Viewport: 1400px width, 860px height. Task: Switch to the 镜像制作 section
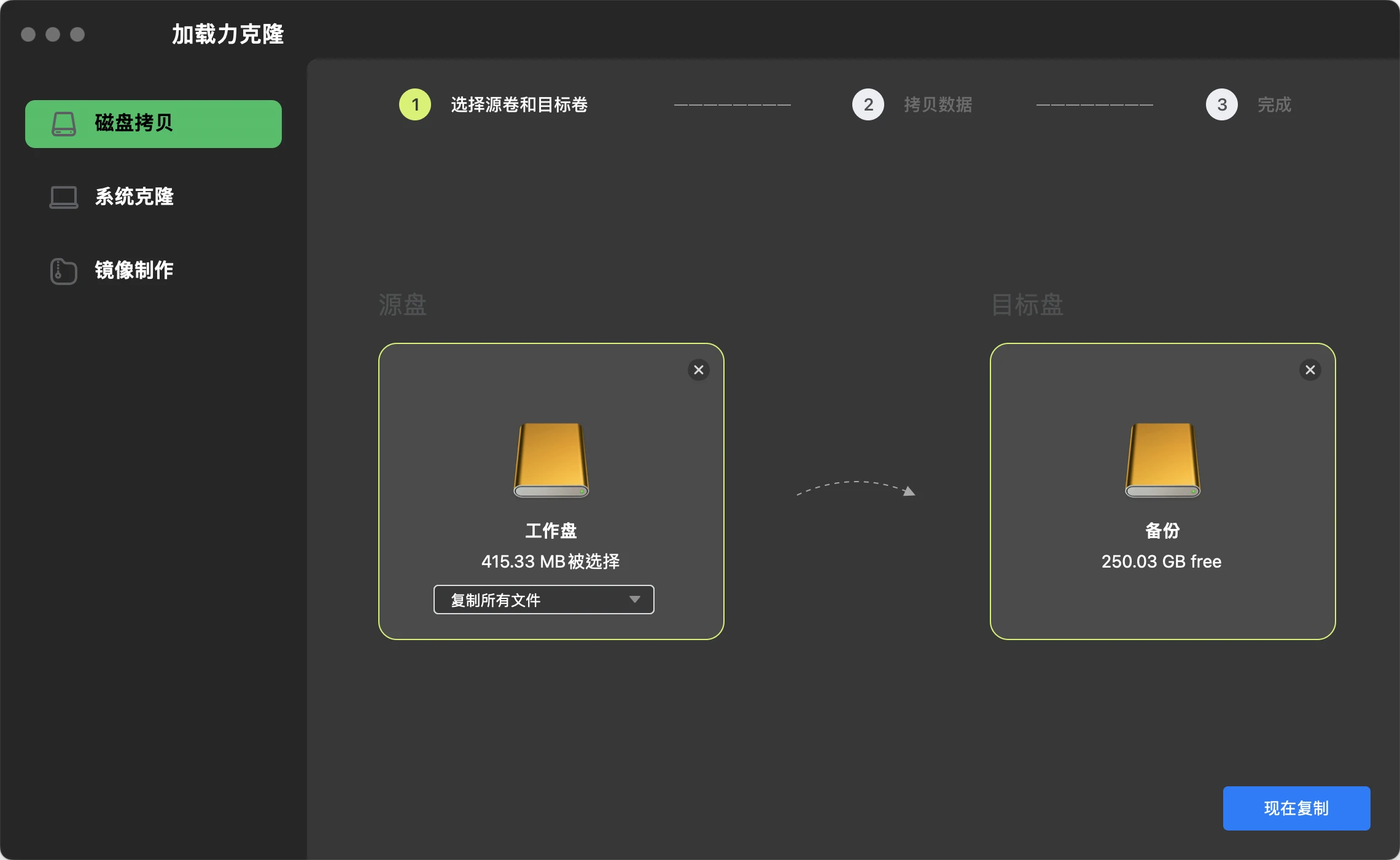point(134,270)
